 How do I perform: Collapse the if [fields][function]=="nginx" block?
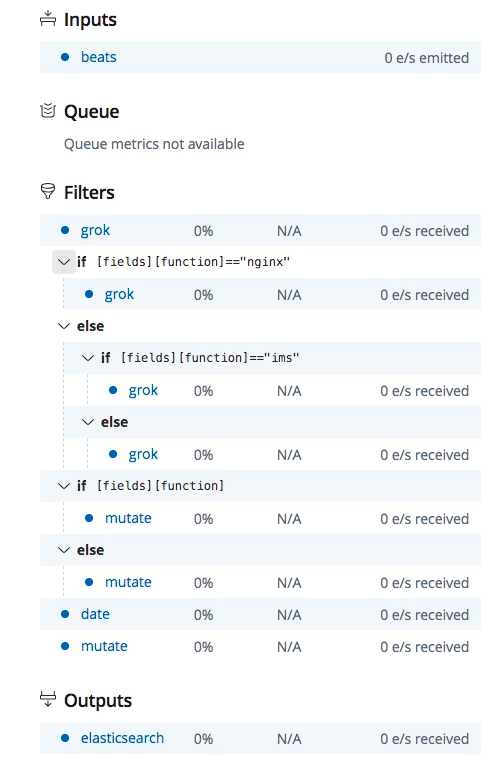click(64, 262)
